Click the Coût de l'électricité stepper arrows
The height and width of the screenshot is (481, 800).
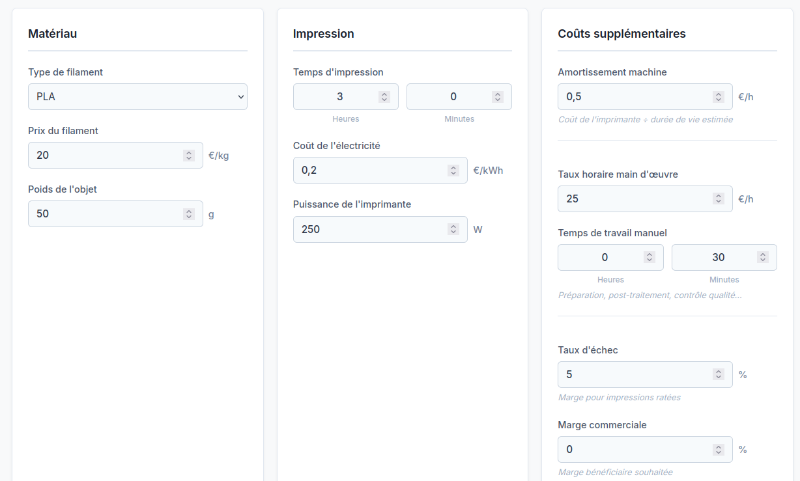click(454, 170)
